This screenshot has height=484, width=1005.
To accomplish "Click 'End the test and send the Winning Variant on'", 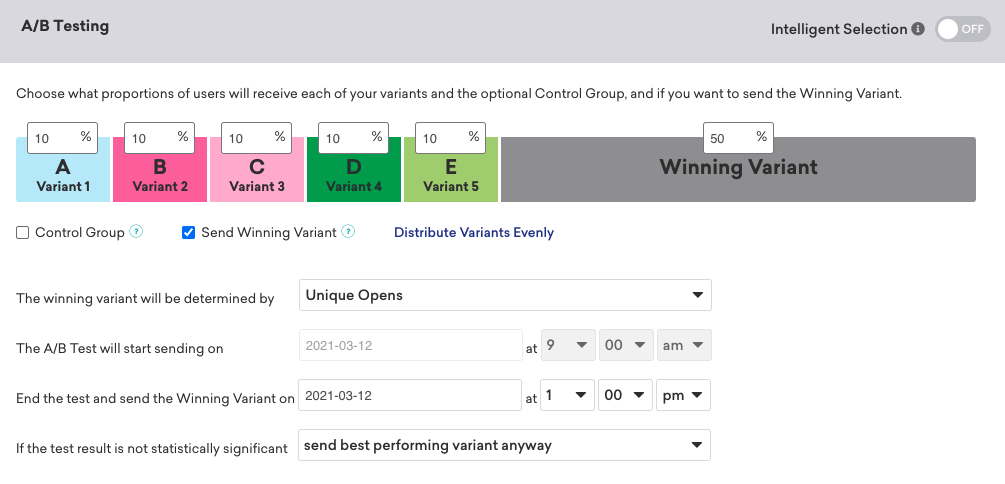I will 155,399.
